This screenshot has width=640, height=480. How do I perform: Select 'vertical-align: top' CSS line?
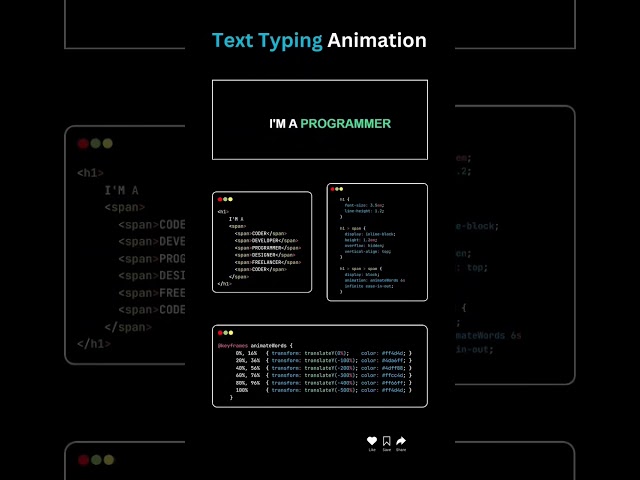coord(367,251)
